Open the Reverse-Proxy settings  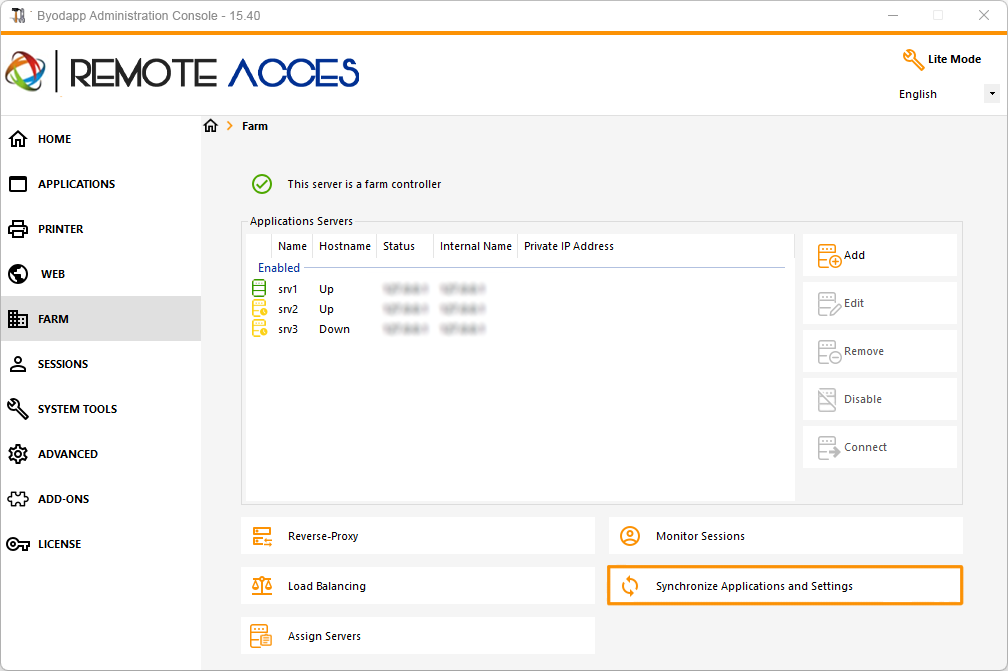point(418,536)
